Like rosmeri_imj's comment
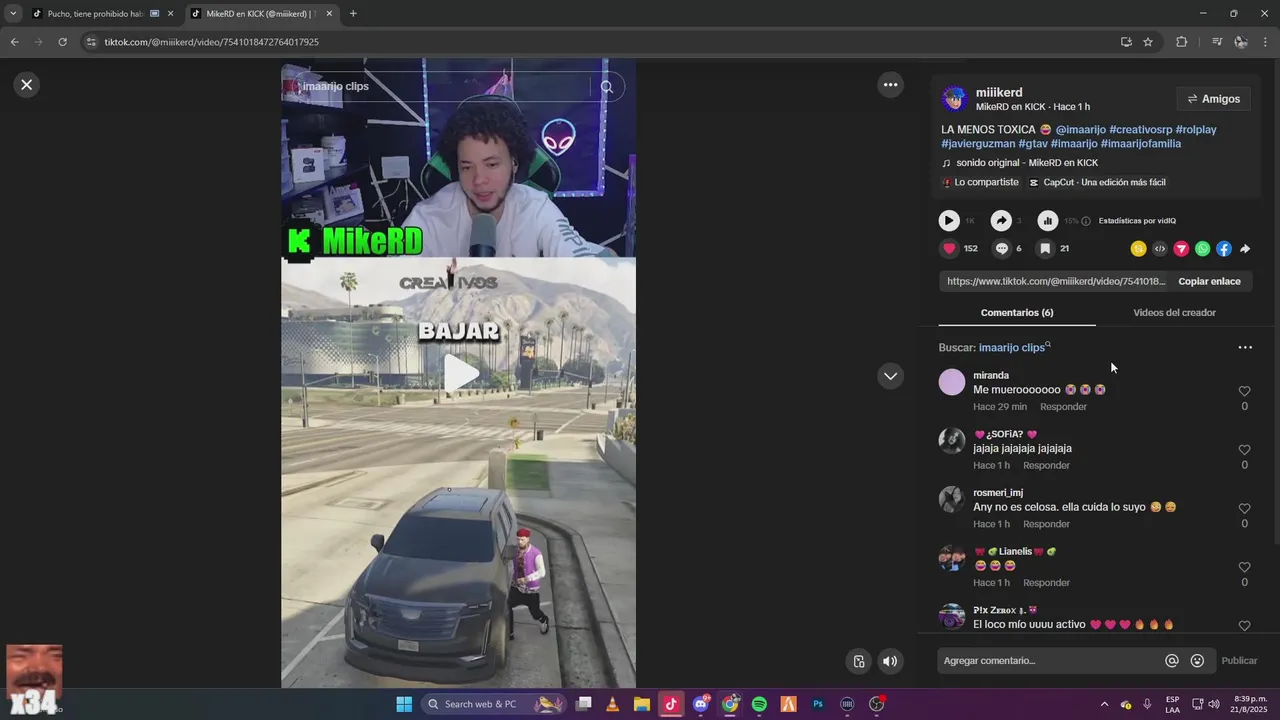 pyautogui.click(x=1244, y=509)
